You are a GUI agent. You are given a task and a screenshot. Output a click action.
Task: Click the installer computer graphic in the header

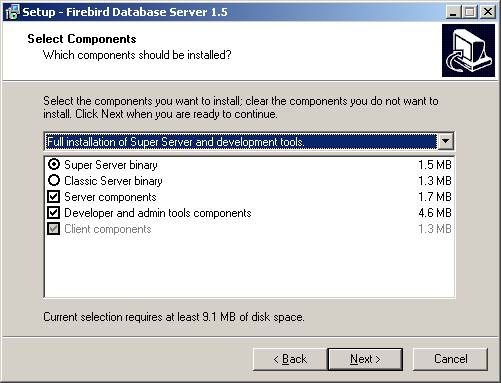pos(468,50)
